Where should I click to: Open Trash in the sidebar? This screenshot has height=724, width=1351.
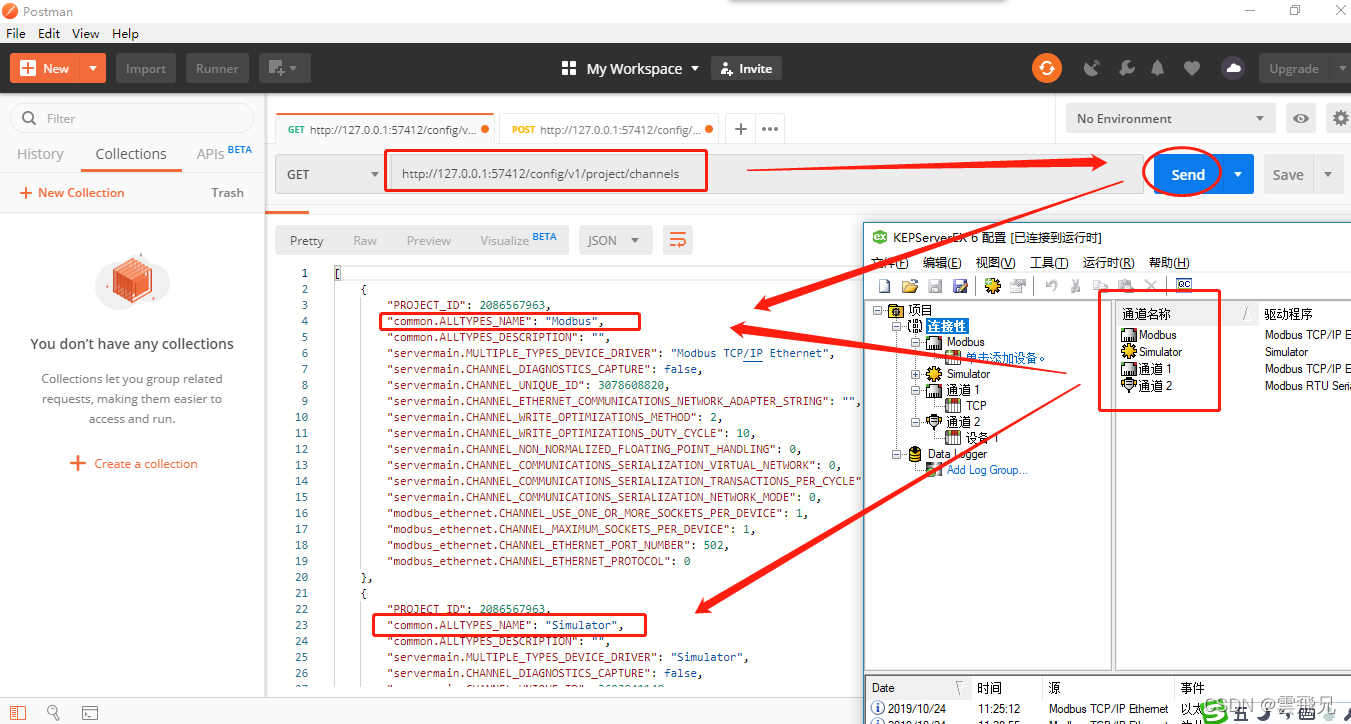(x=227, y=192)
